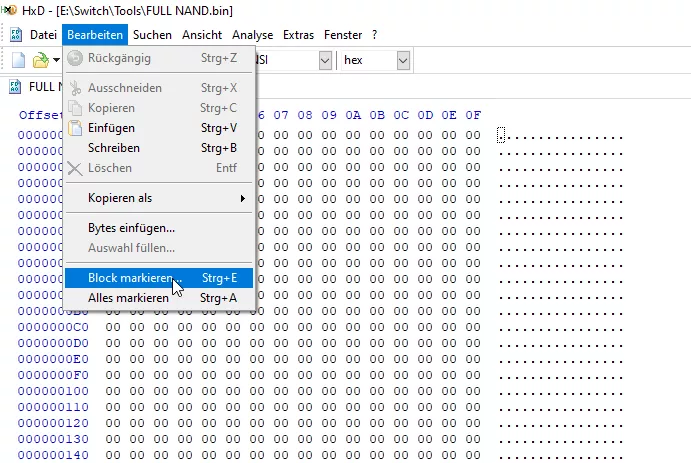Click the HxD title bar application icon

[10, 10]
